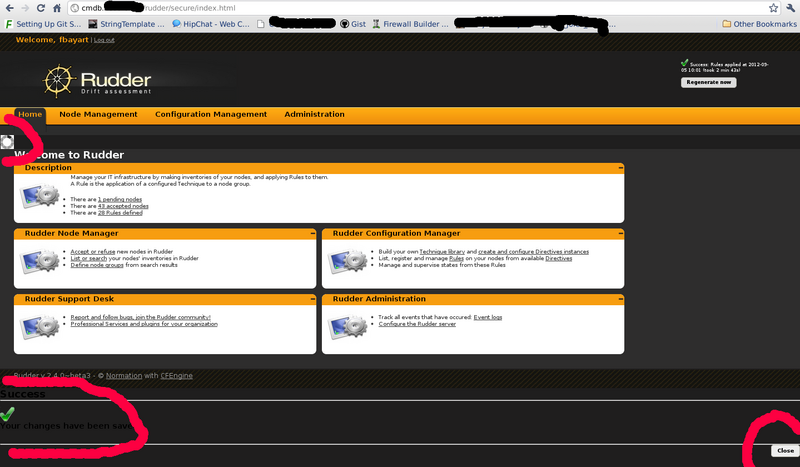Open Professional Services and plugins link
Viewport: 800px width, 467px height.
point(144,324)
